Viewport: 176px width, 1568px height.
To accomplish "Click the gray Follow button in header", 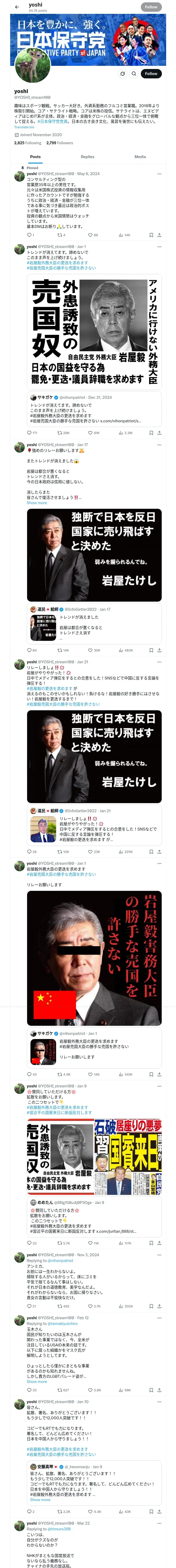I will tap(151, 7).
